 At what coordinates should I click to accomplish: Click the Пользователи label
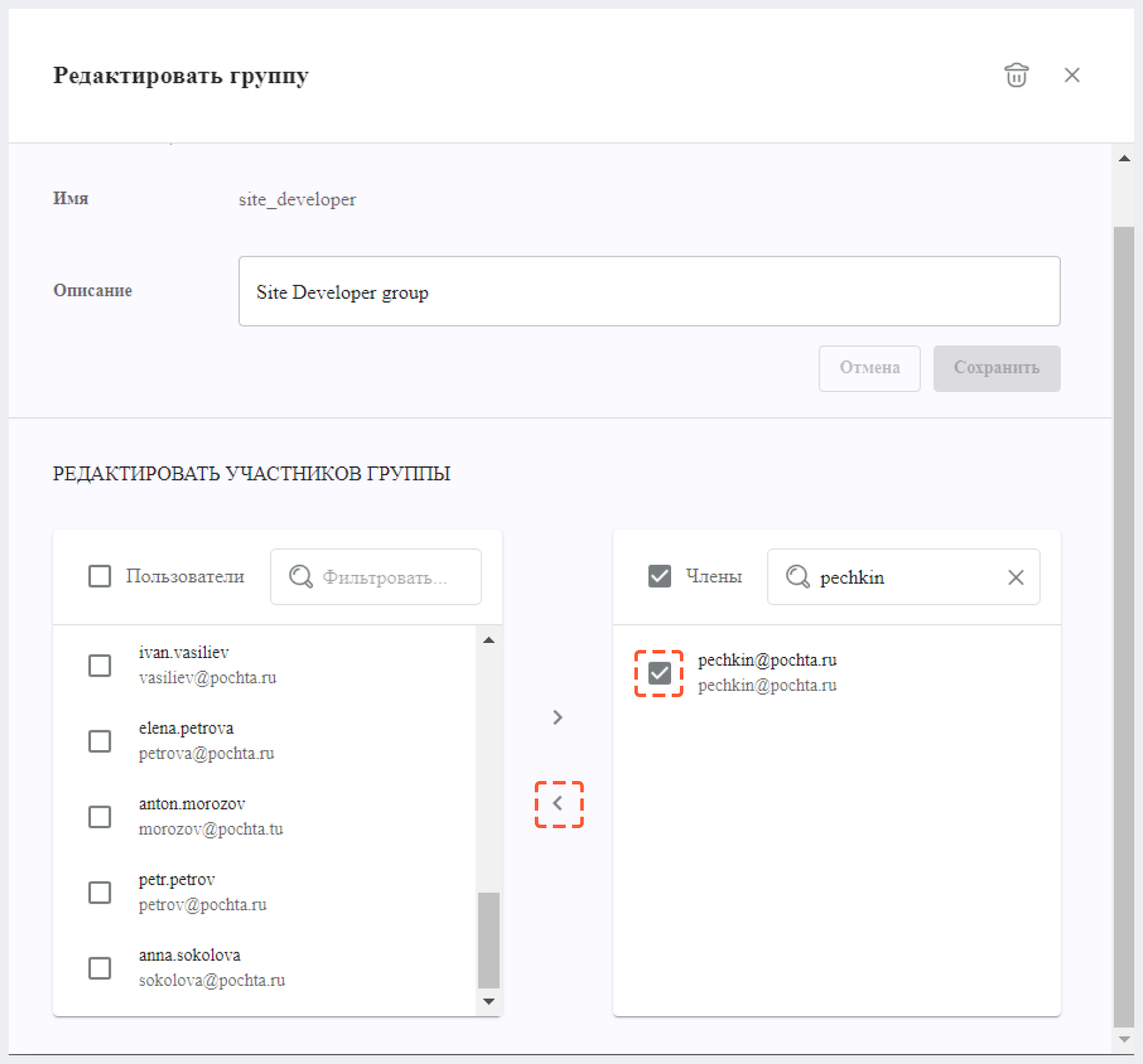(x=185, y=577)
